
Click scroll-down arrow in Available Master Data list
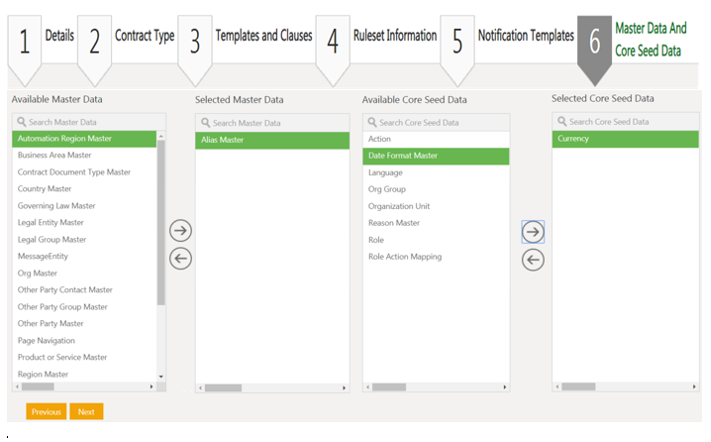161,375
